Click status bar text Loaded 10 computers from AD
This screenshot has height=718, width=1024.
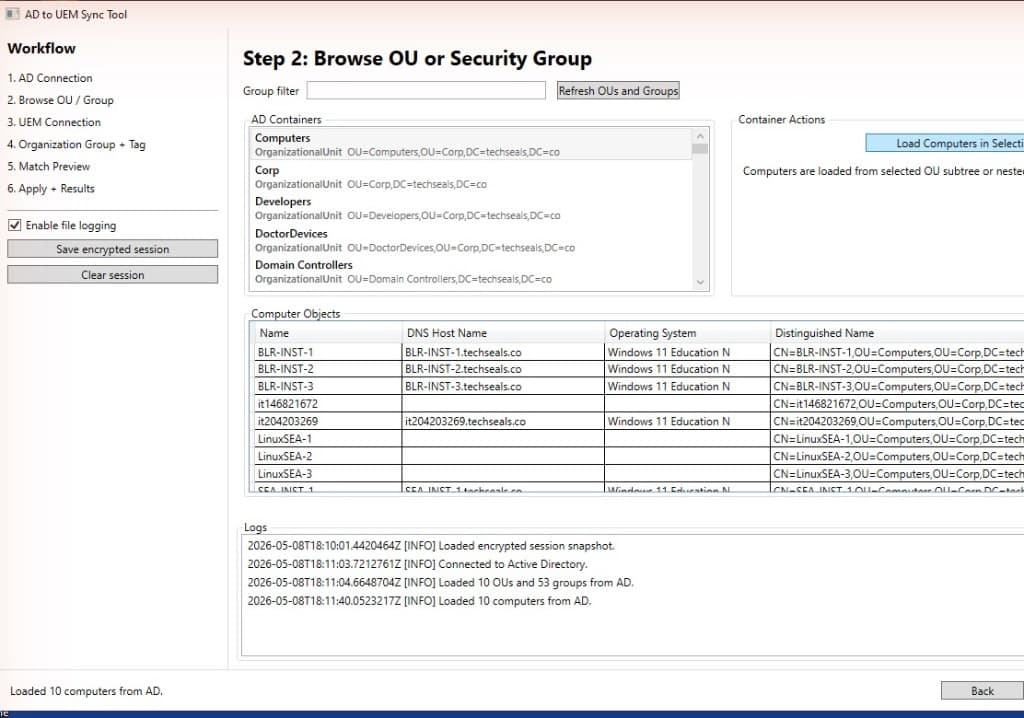(86, 691)
